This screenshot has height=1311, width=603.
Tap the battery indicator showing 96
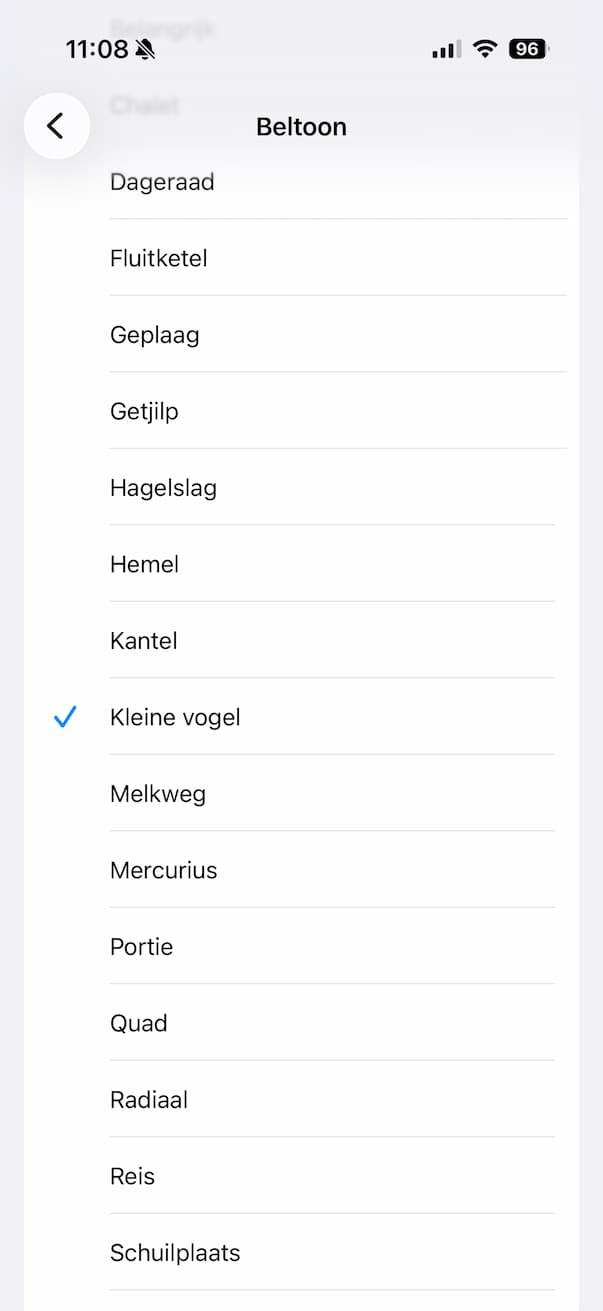(x=528, y=47)
